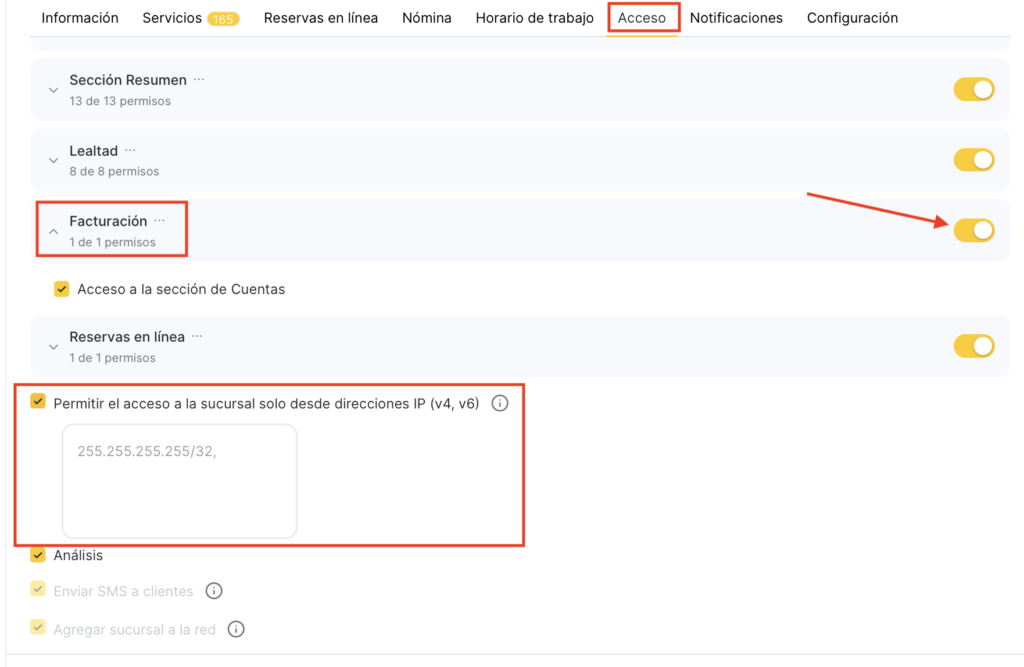Click the IP addresses text input field
1024x667 pixels.
180,481
